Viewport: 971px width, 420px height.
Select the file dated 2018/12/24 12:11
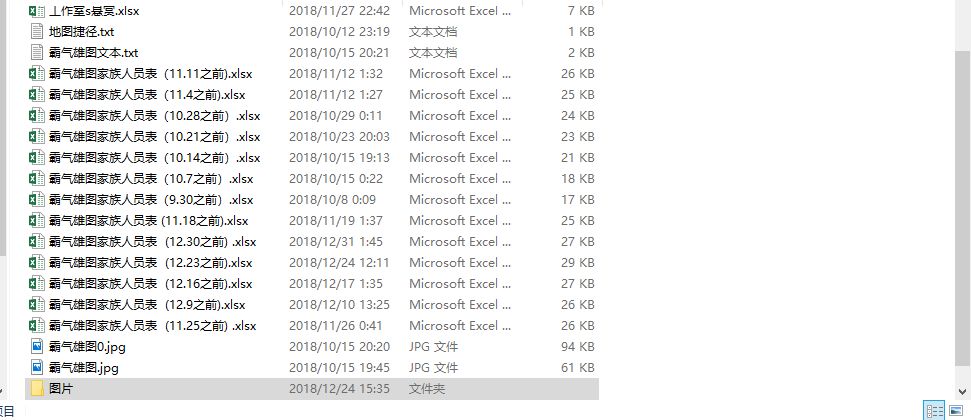(312, 263)
